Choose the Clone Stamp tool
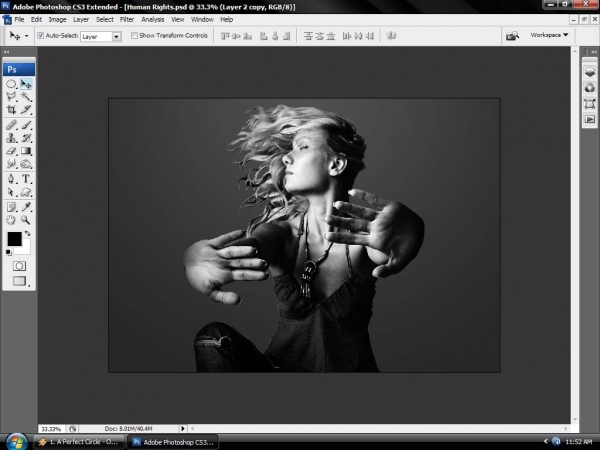The height and width of the screenshot is (450, 600). point(11,138)
